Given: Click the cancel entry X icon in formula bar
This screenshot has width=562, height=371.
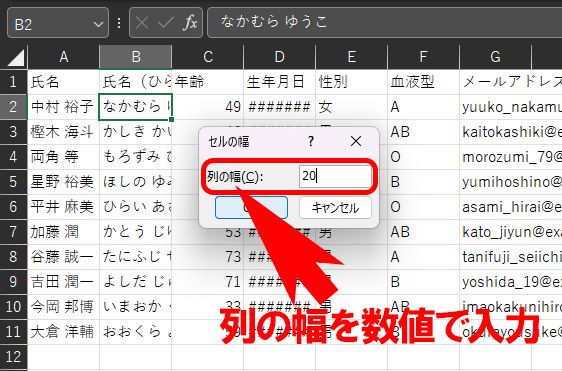Looking at the screenshot, I should pos(142,23).
